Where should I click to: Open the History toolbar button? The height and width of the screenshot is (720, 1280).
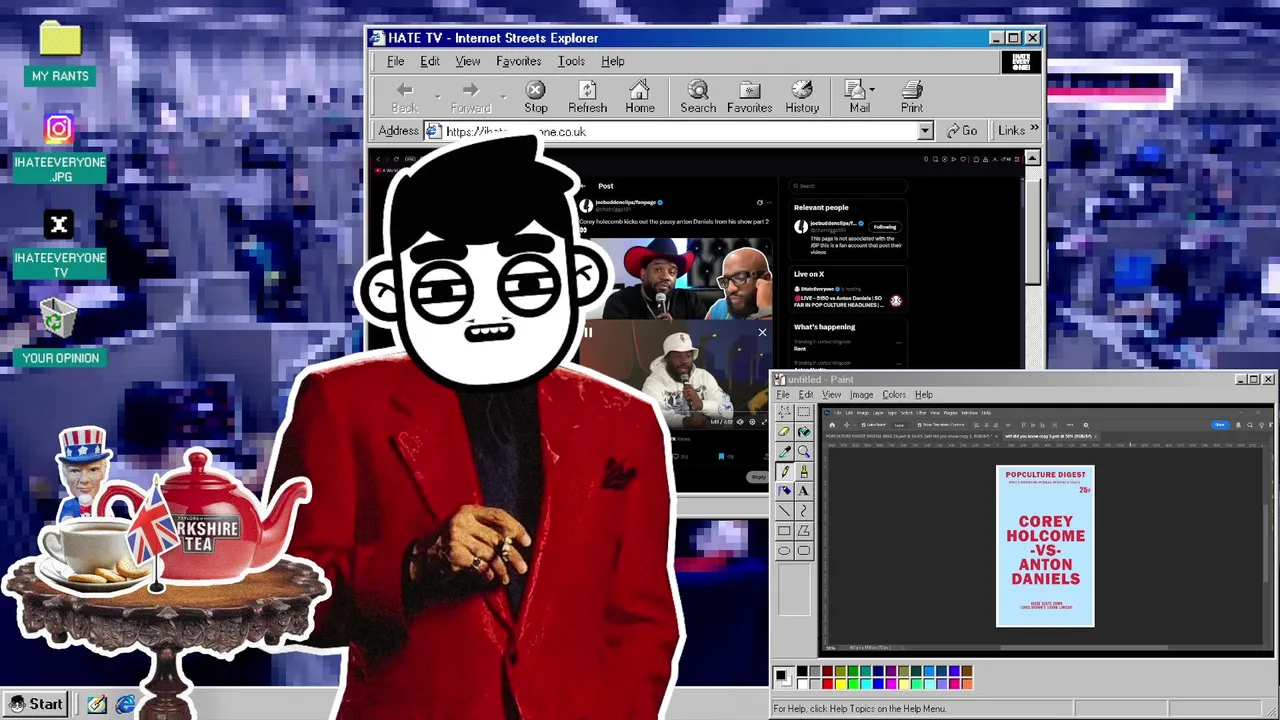tap(802, 97)
